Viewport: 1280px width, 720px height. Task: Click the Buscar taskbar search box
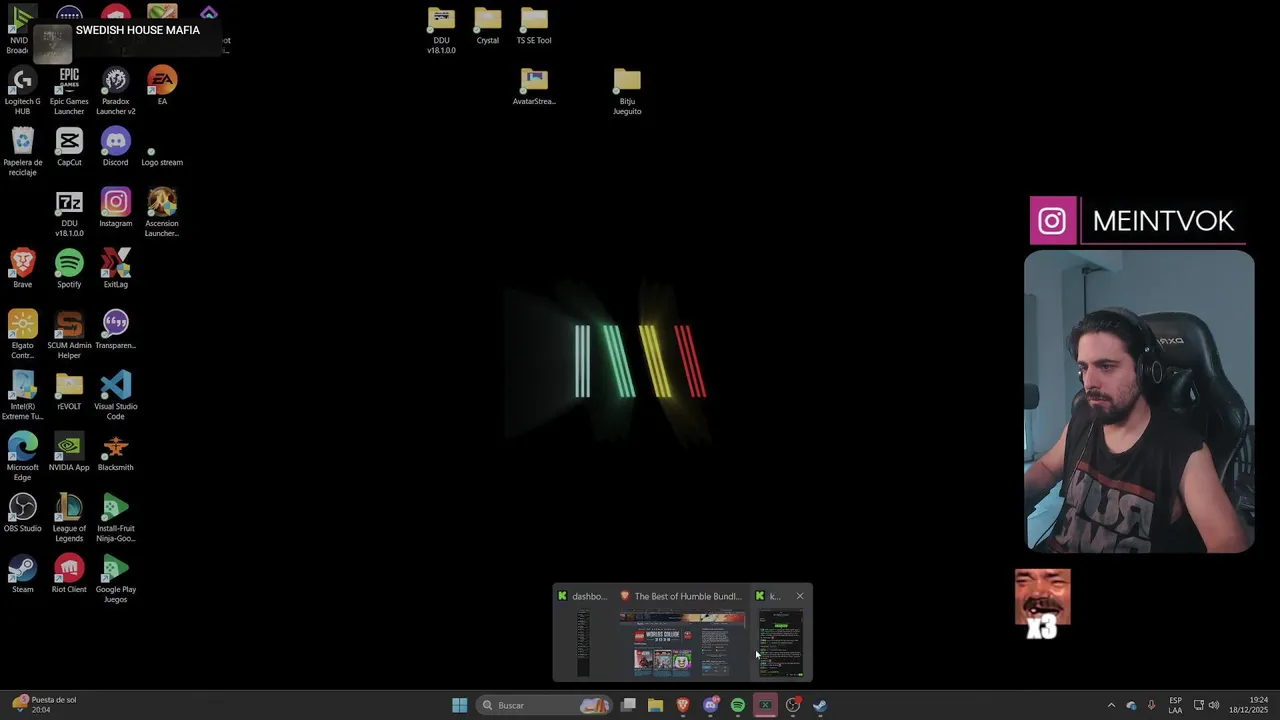click(544, 705)
